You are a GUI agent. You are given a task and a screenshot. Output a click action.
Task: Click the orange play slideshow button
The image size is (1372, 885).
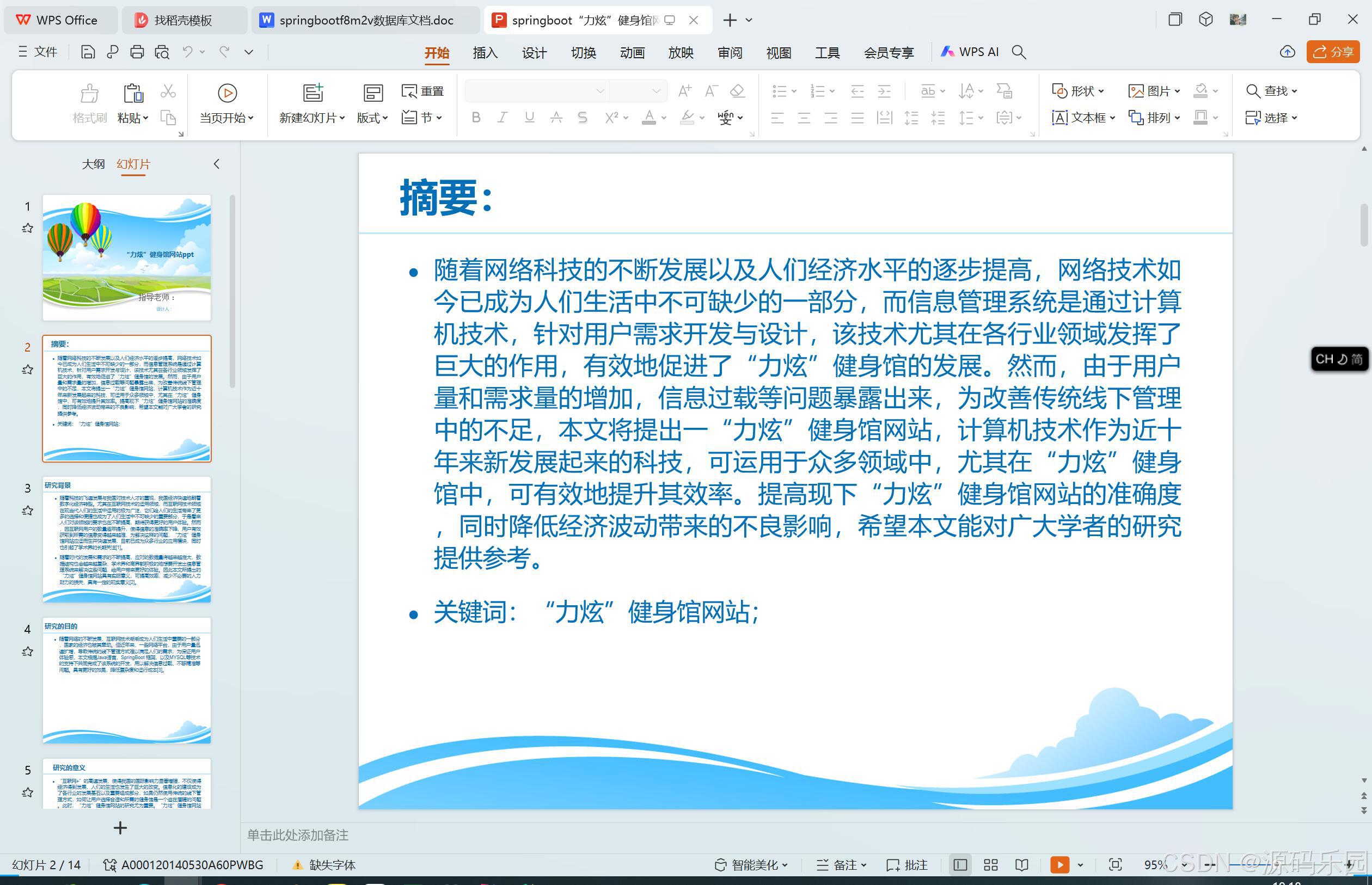pos(1059,865)
